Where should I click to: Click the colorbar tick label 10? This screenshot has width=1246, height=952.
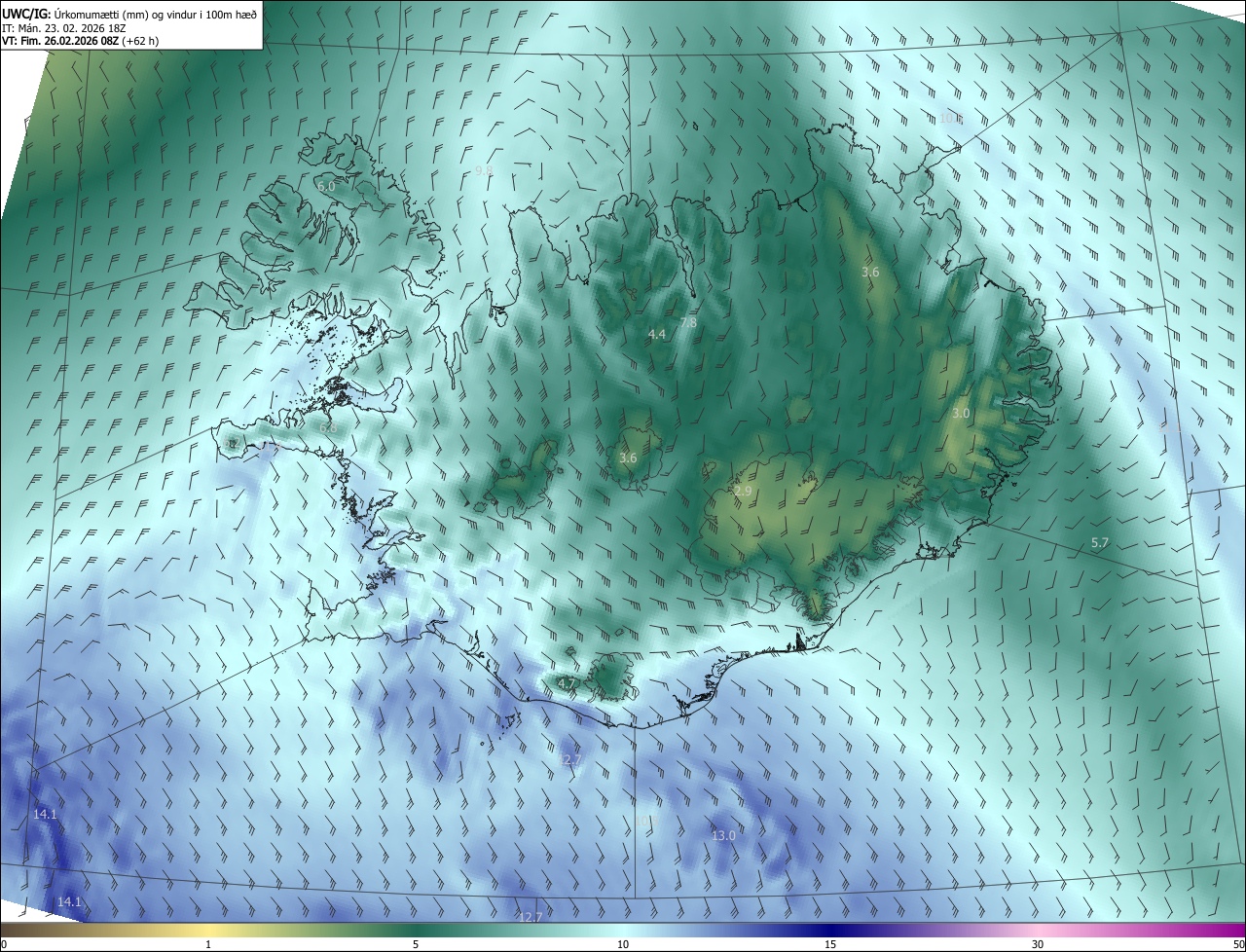623,944
